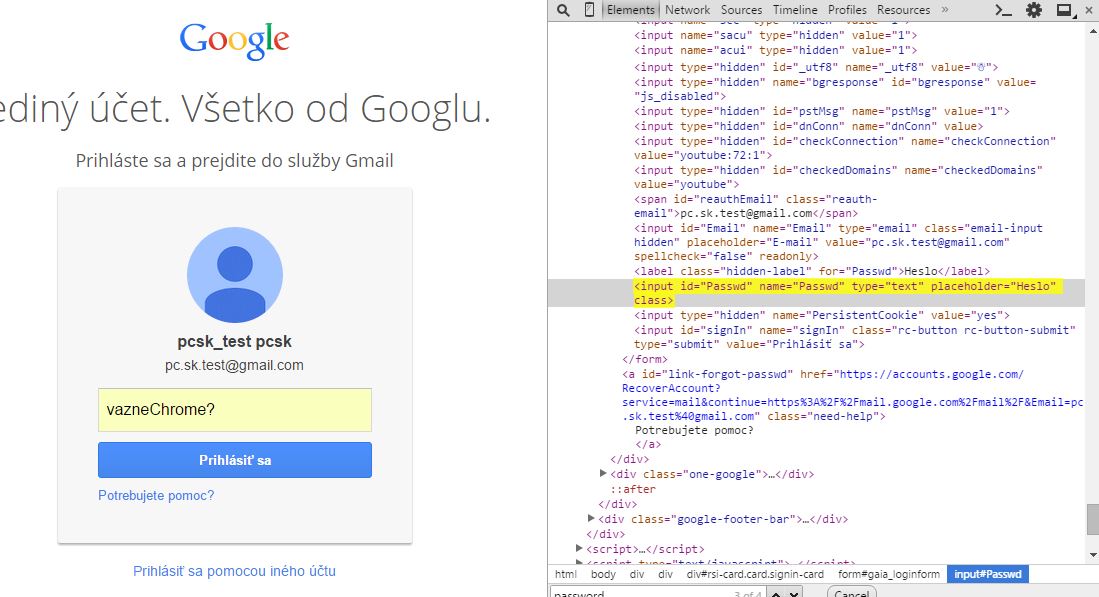Show more DevTools tabs with the » chevron

(945, 10)
